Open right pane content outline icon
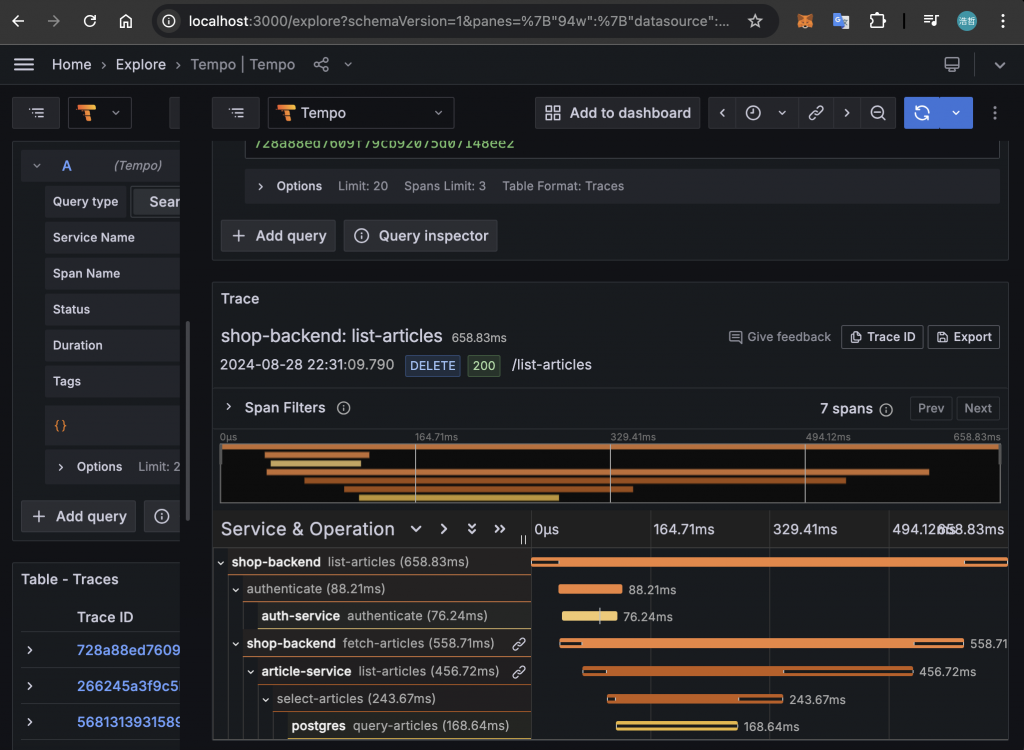This screenshot has width=1024, height=750. pyautogui.click(x=236, y=113)
